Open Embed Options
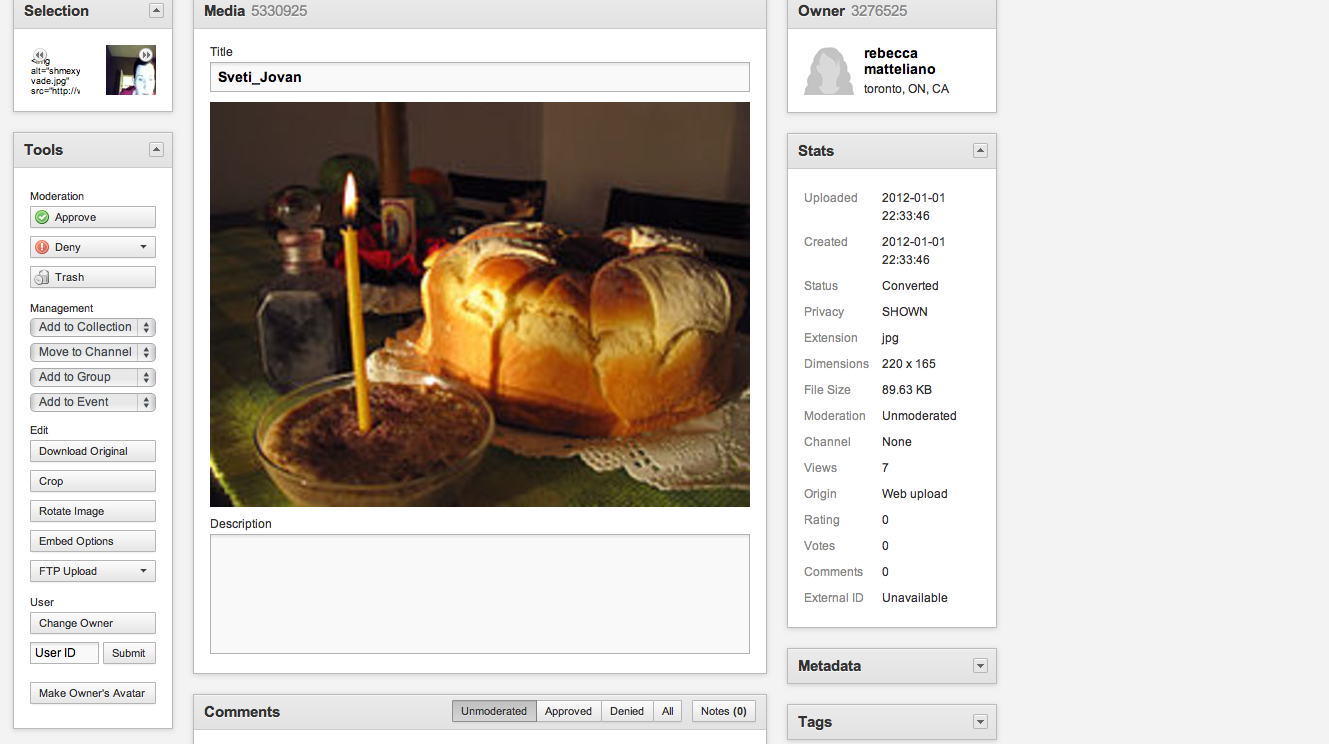 coord(93,541)
